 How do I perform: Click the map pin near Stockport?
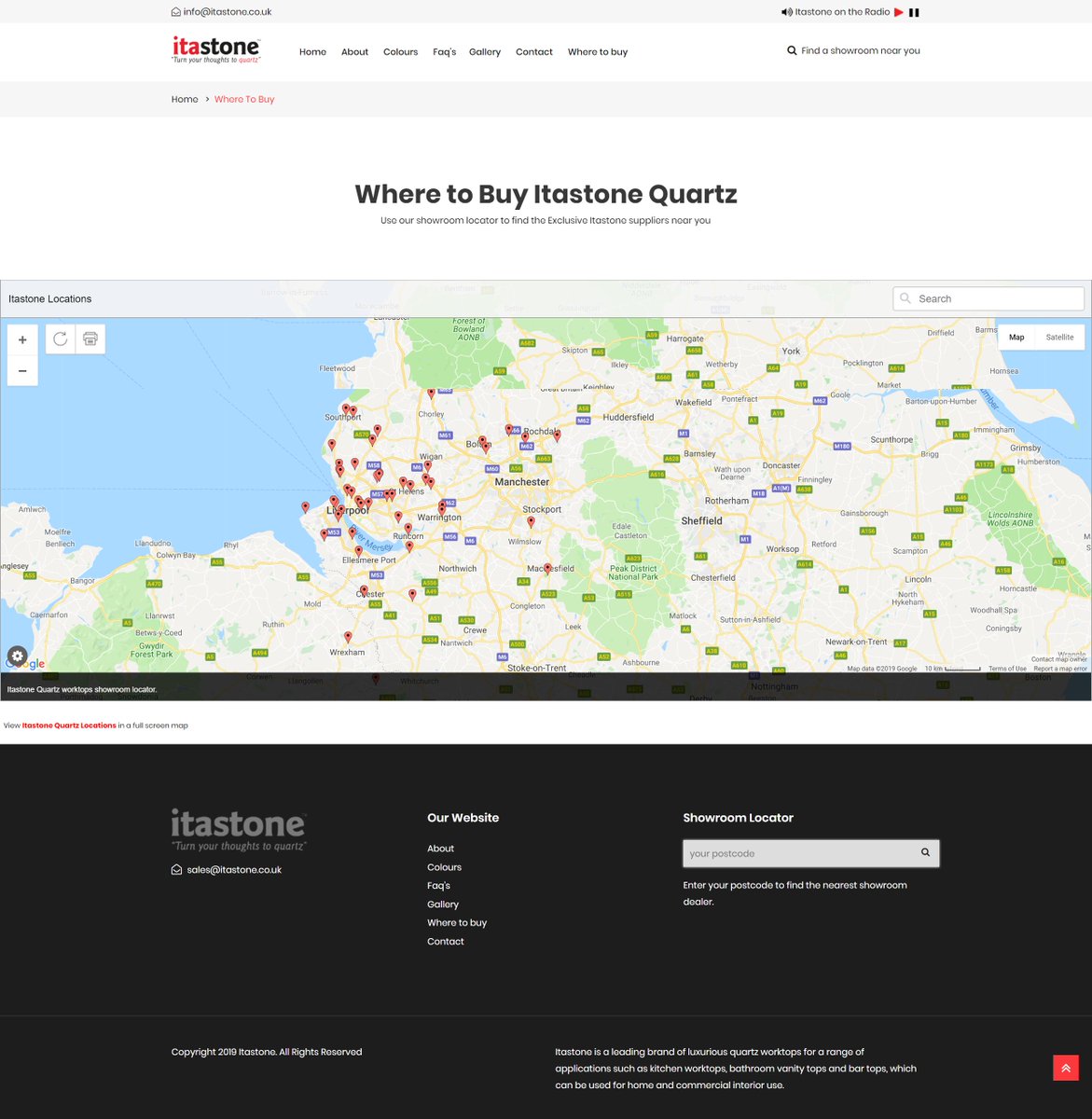click(531, 522)
